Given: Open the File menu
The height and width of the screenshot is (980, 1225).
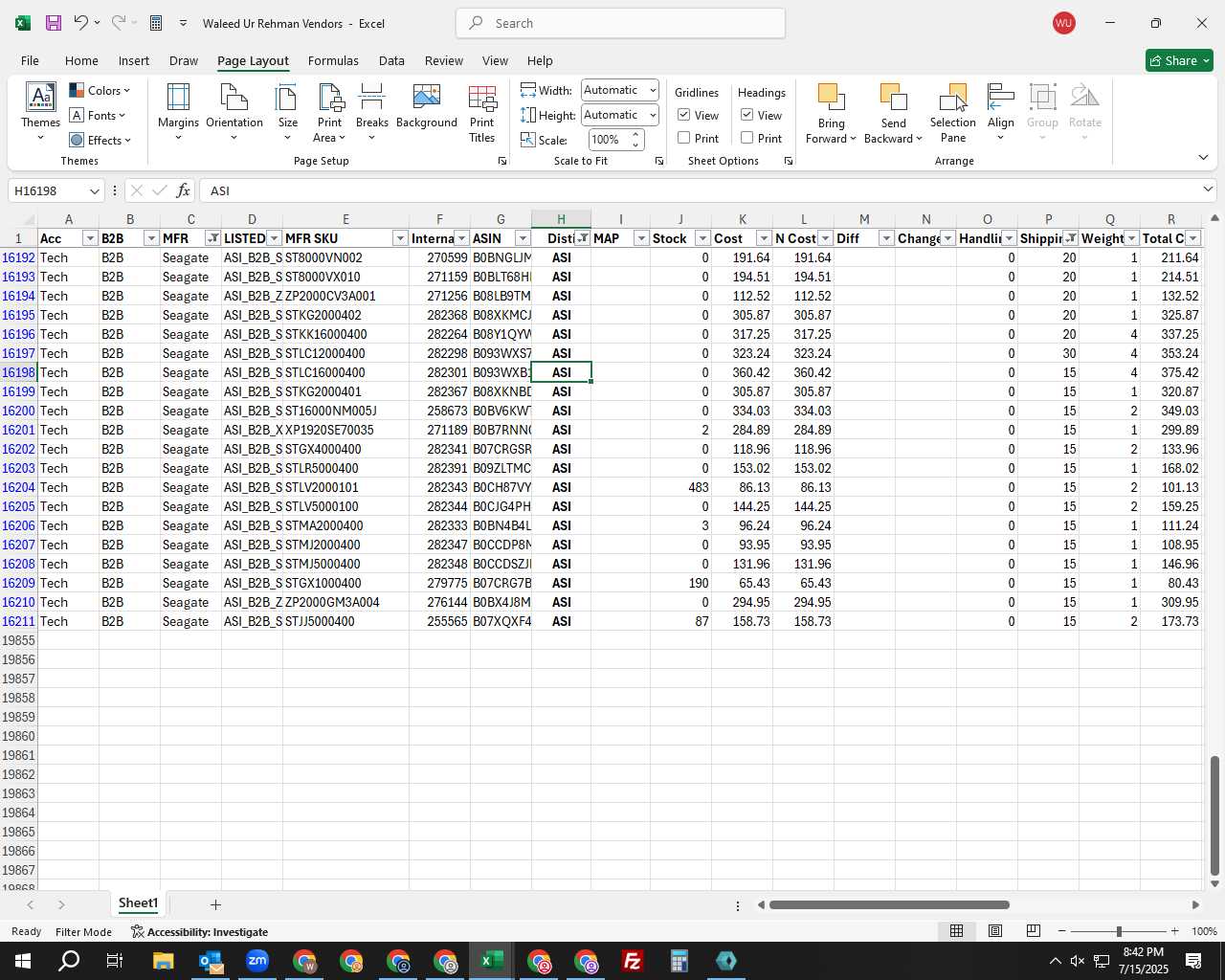Looking at the screenshot, I should [30, 60].
